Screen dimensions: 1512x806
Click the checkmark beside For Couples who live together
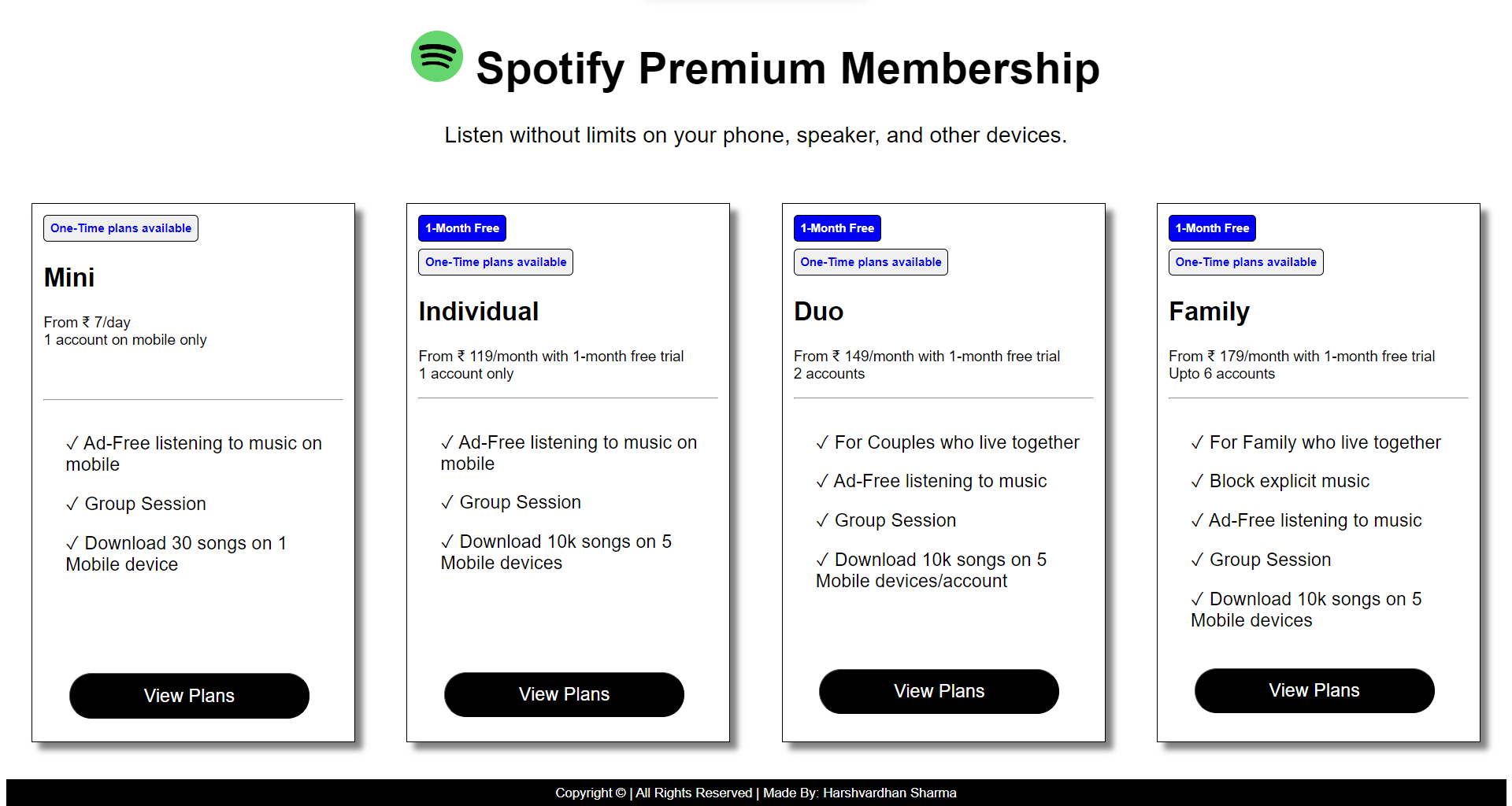point(822,442)
